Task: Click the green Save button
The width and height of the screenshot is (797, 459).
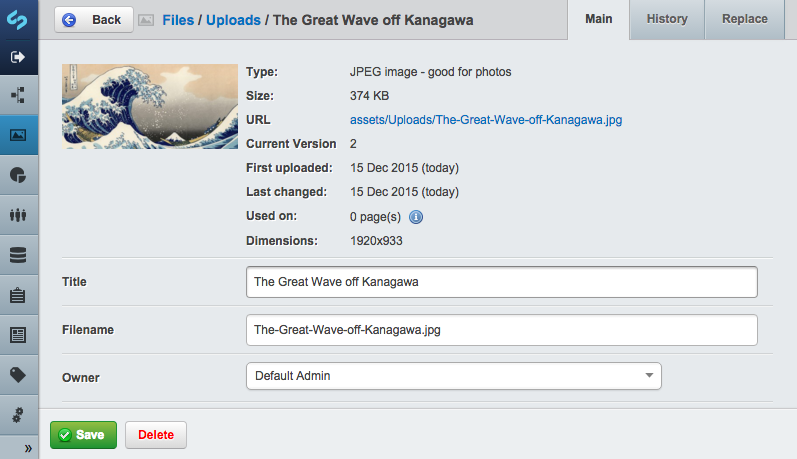Action: point(83,435)
